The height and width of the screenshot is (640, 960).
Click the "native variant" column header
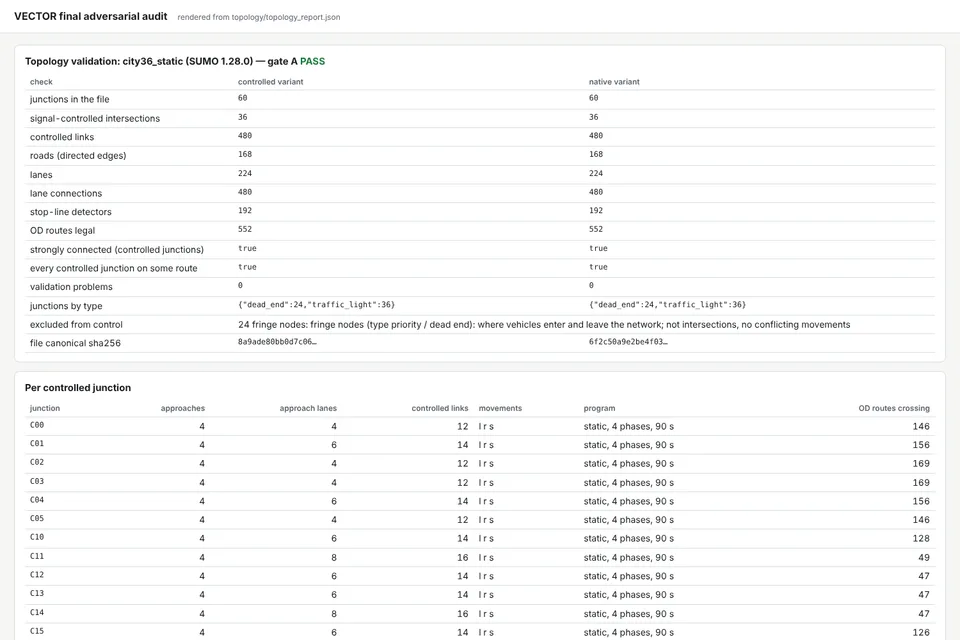click(614, 81)
